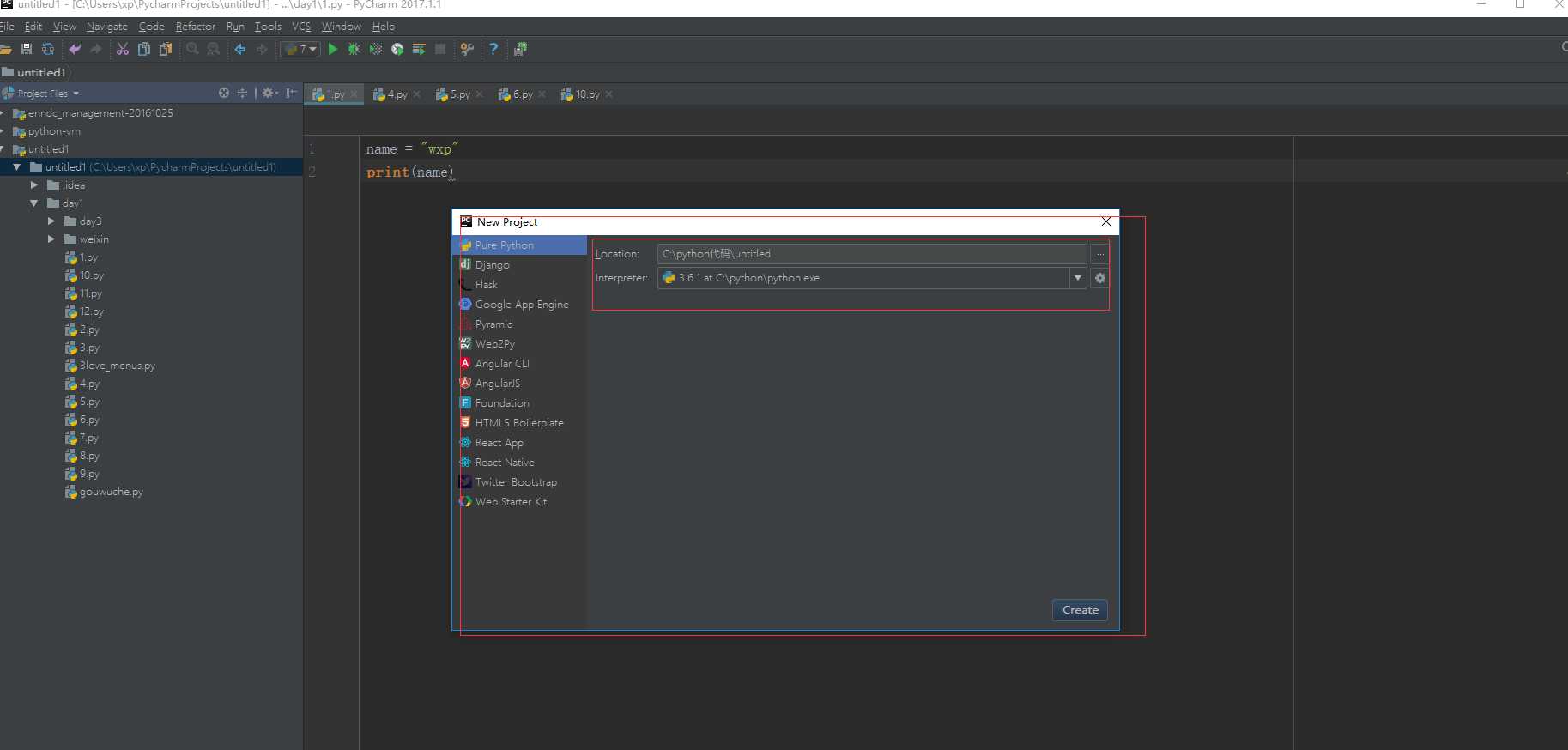Screen dimensions: 1568x750
Task: Open the Code menu
Action: click(152, 27)
